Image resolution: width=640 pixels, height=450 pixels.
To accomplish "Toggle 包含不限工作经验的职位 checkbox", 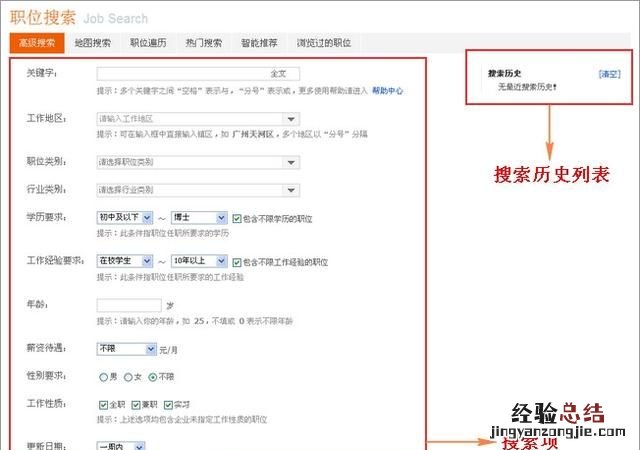I will point(236,262).
